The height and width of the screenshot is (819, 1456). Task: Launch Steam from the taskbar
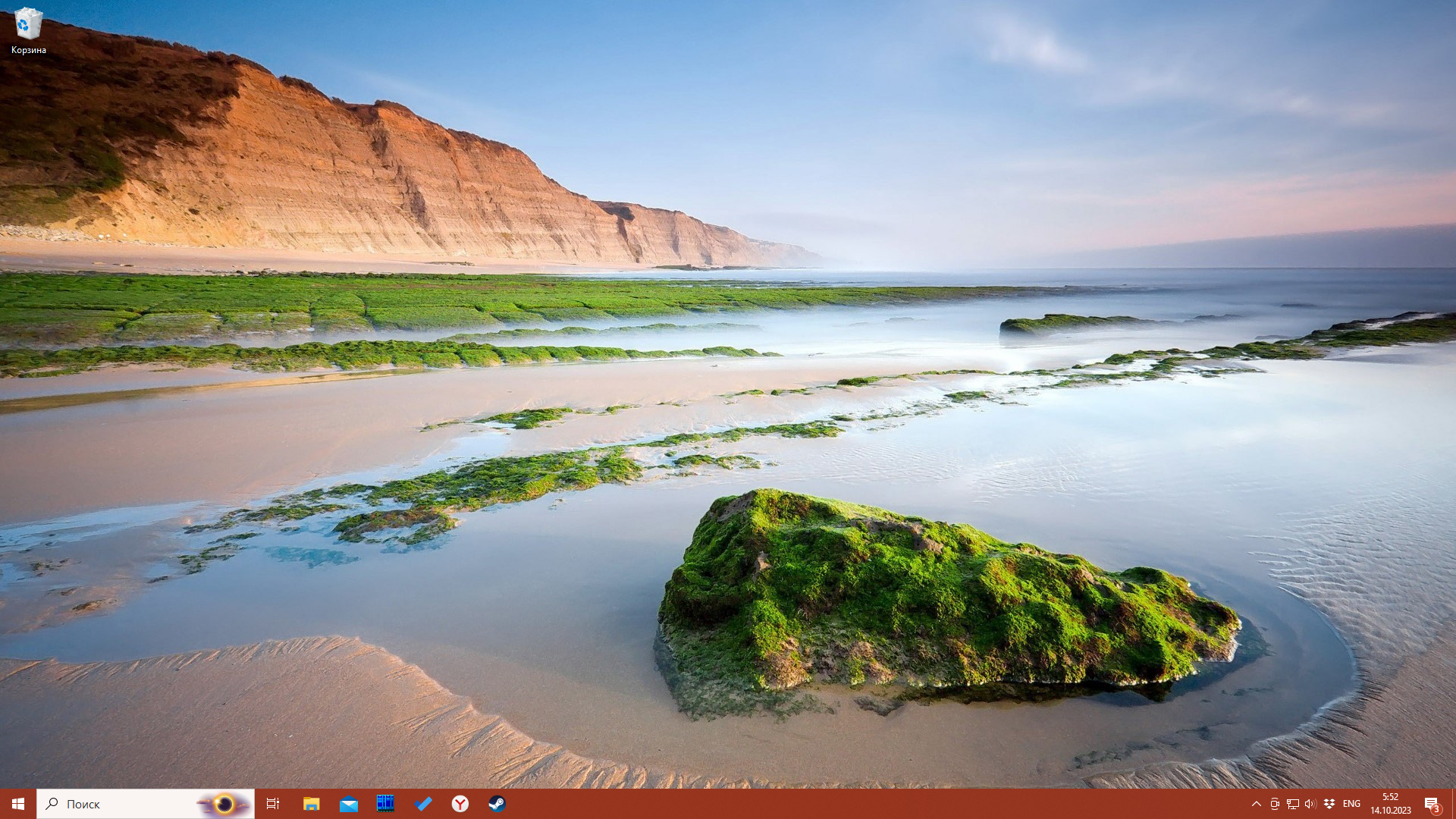[497, 804]
